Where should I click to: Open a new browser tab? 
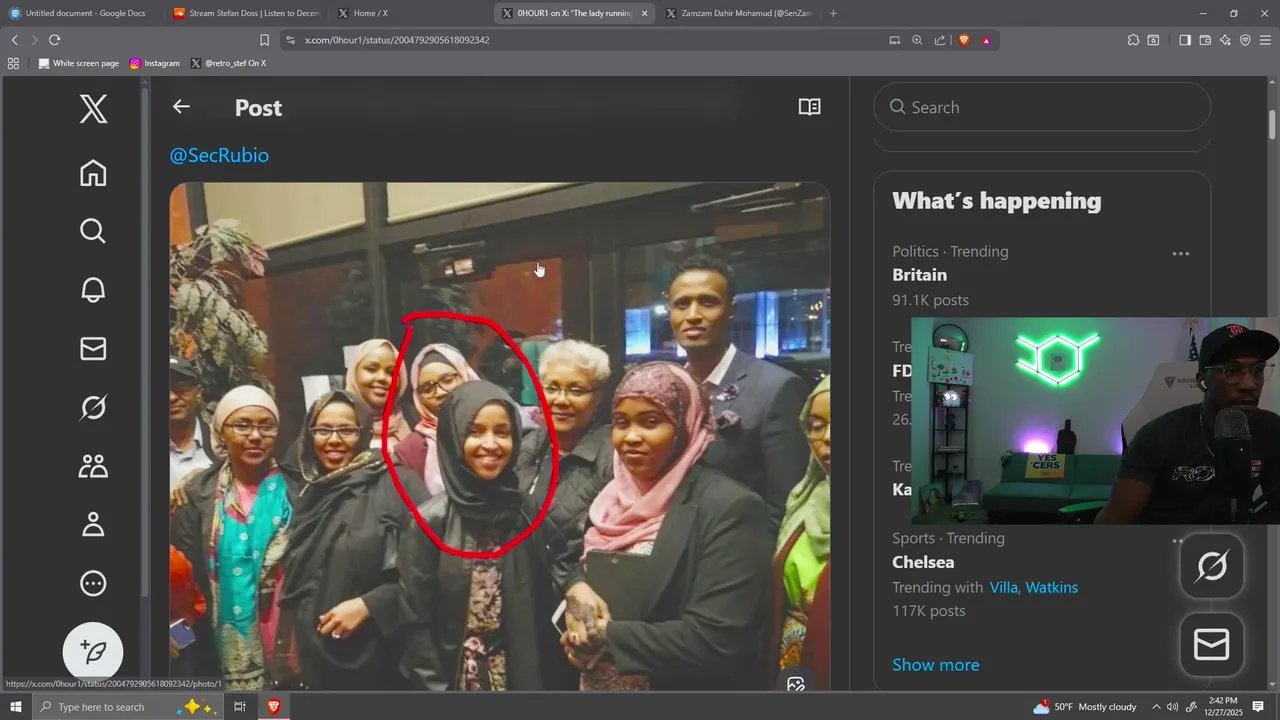(x=833, y=13)
